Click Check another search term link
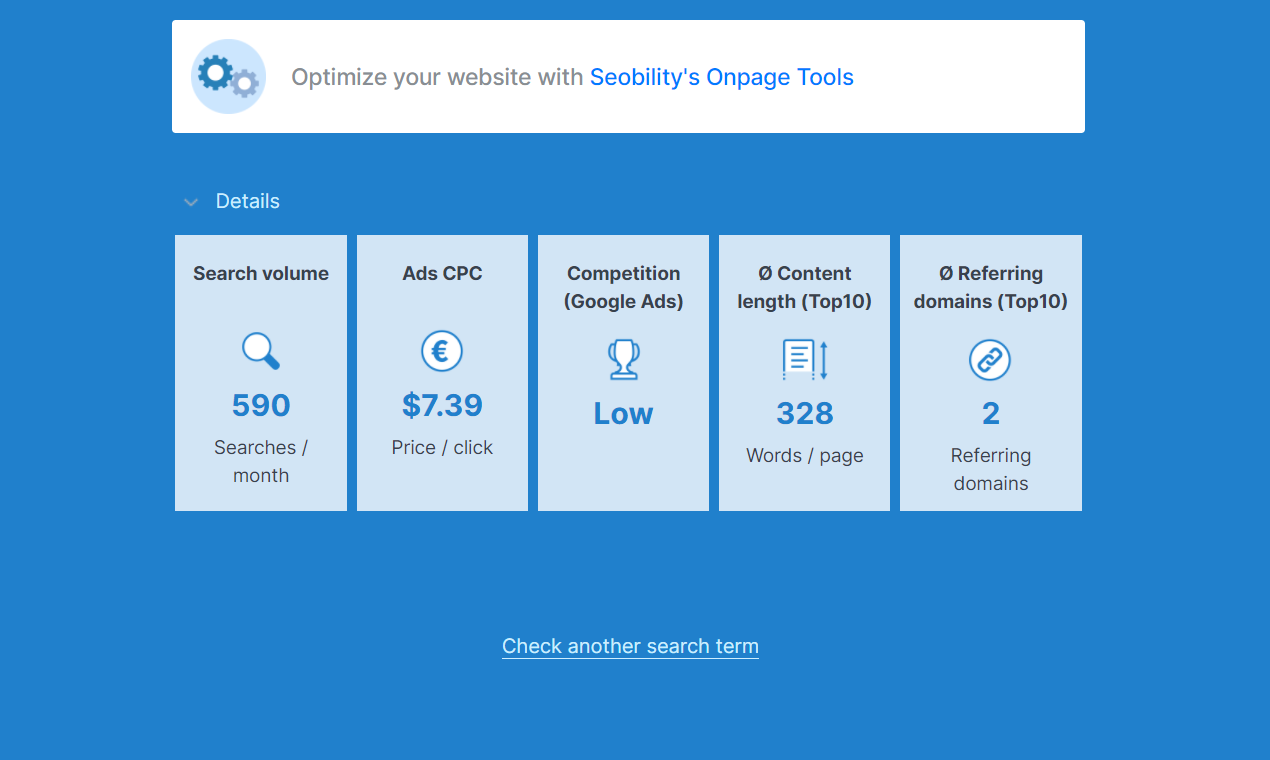1270x760 pixels. pos(630,646)
